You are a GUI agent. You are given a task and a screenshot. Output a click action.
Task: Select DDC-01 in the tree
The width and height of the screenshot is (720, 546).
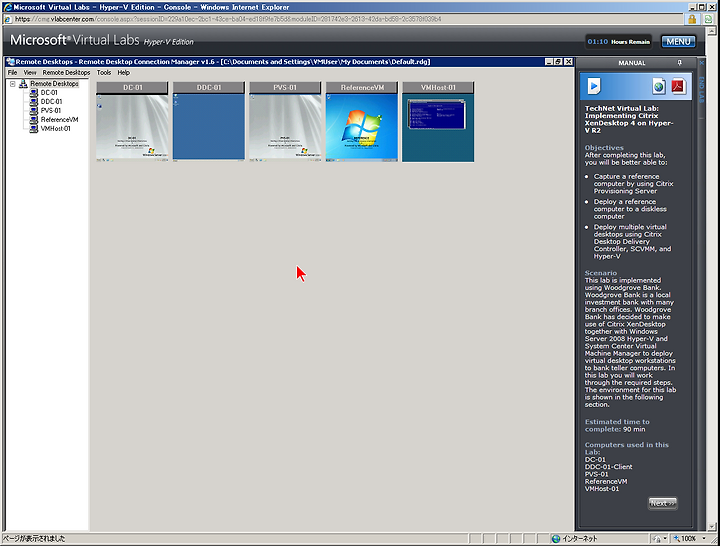pyautogui.click(x=51, y=101)
